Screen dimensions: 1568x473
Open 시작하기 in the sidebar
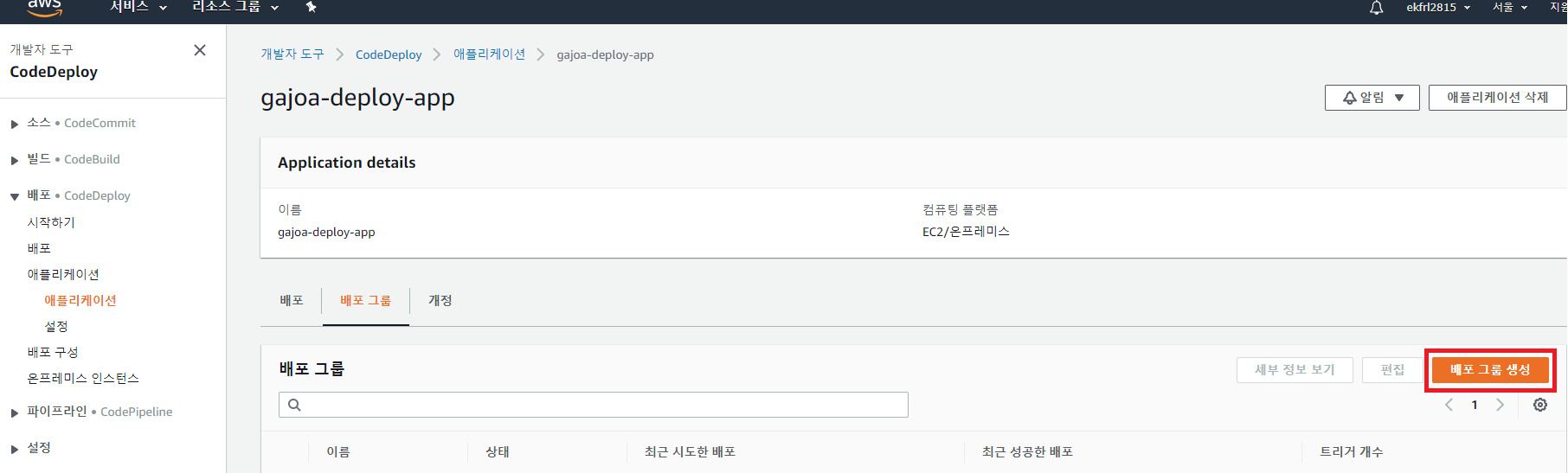[51, 222]
